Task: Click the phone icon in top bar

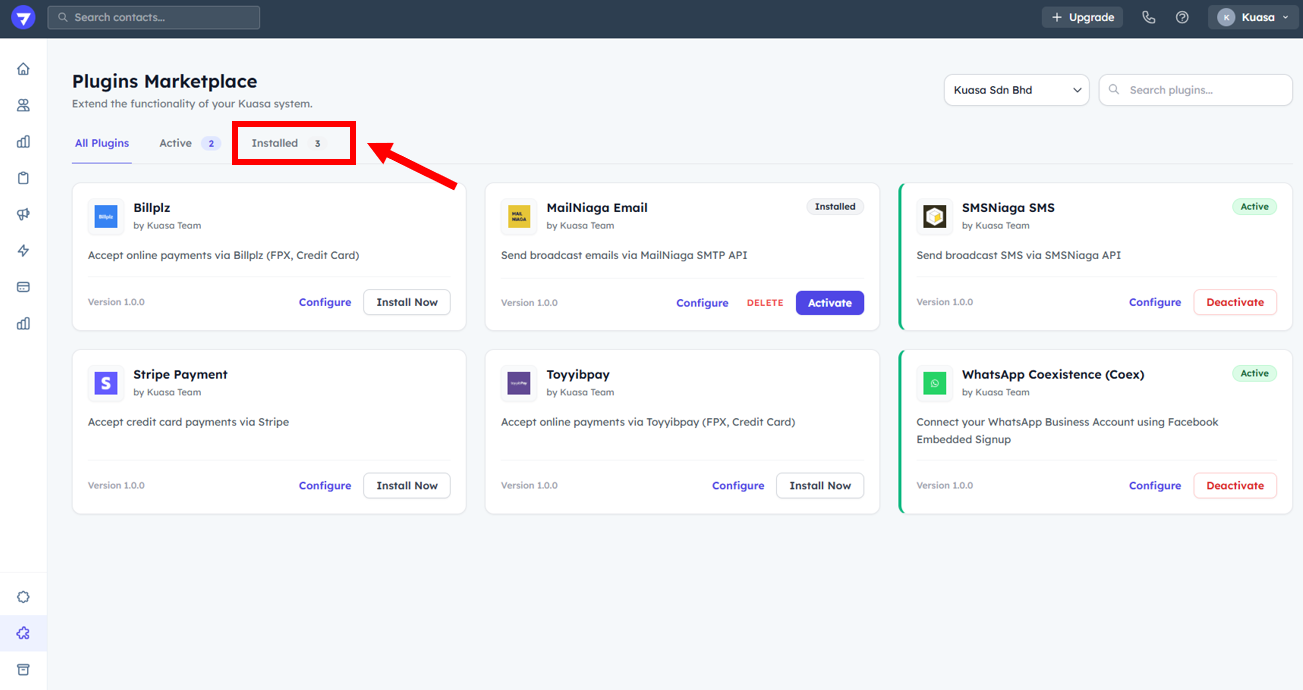Action: (1148, 17)
